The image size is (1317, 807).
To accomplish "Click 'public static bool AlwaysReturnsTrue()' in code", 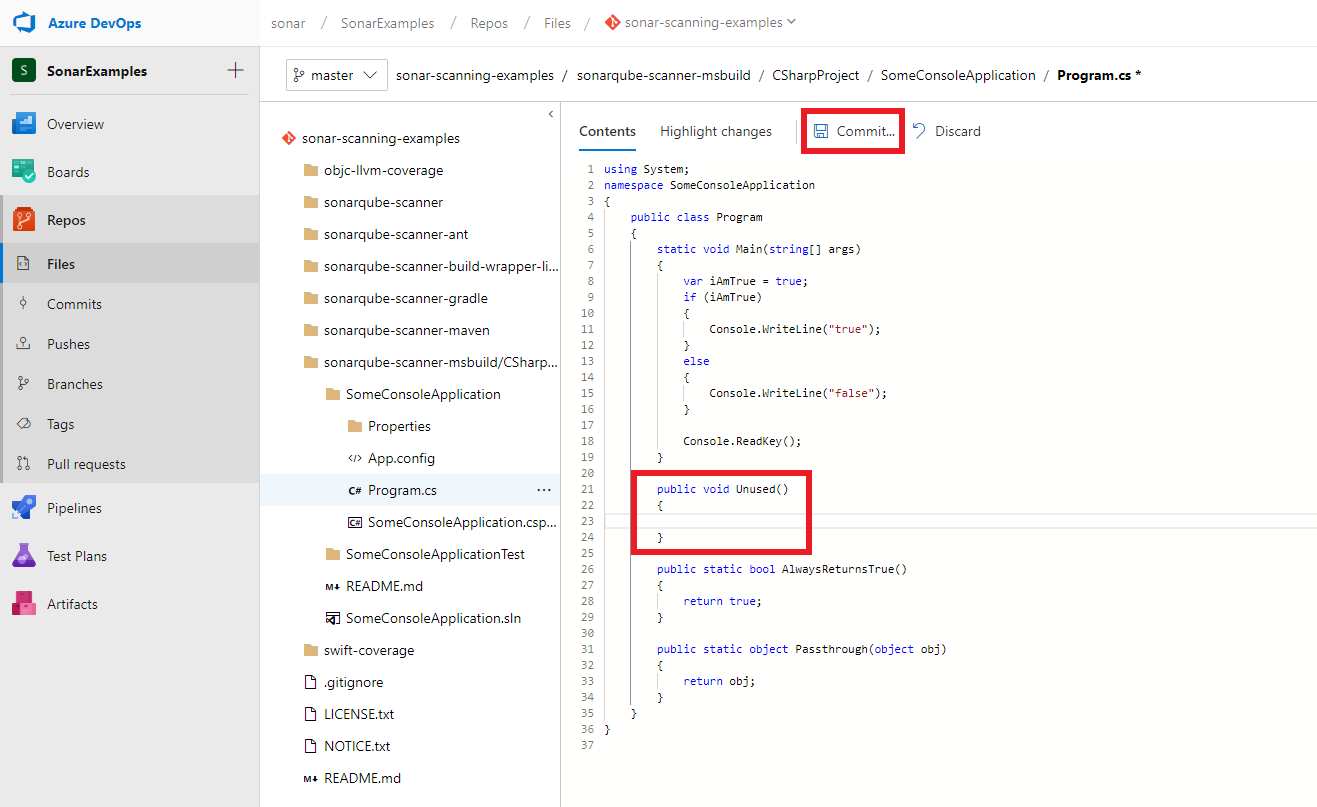I will (x=782, y=569).
